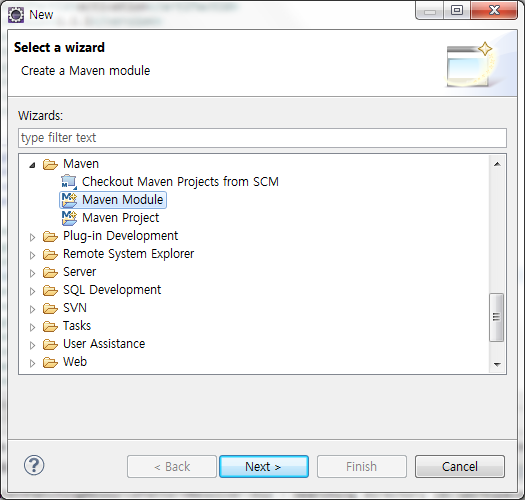525x500 pixels.
Task: Click the Remote System Explorer folder icon
Action: 50,255
